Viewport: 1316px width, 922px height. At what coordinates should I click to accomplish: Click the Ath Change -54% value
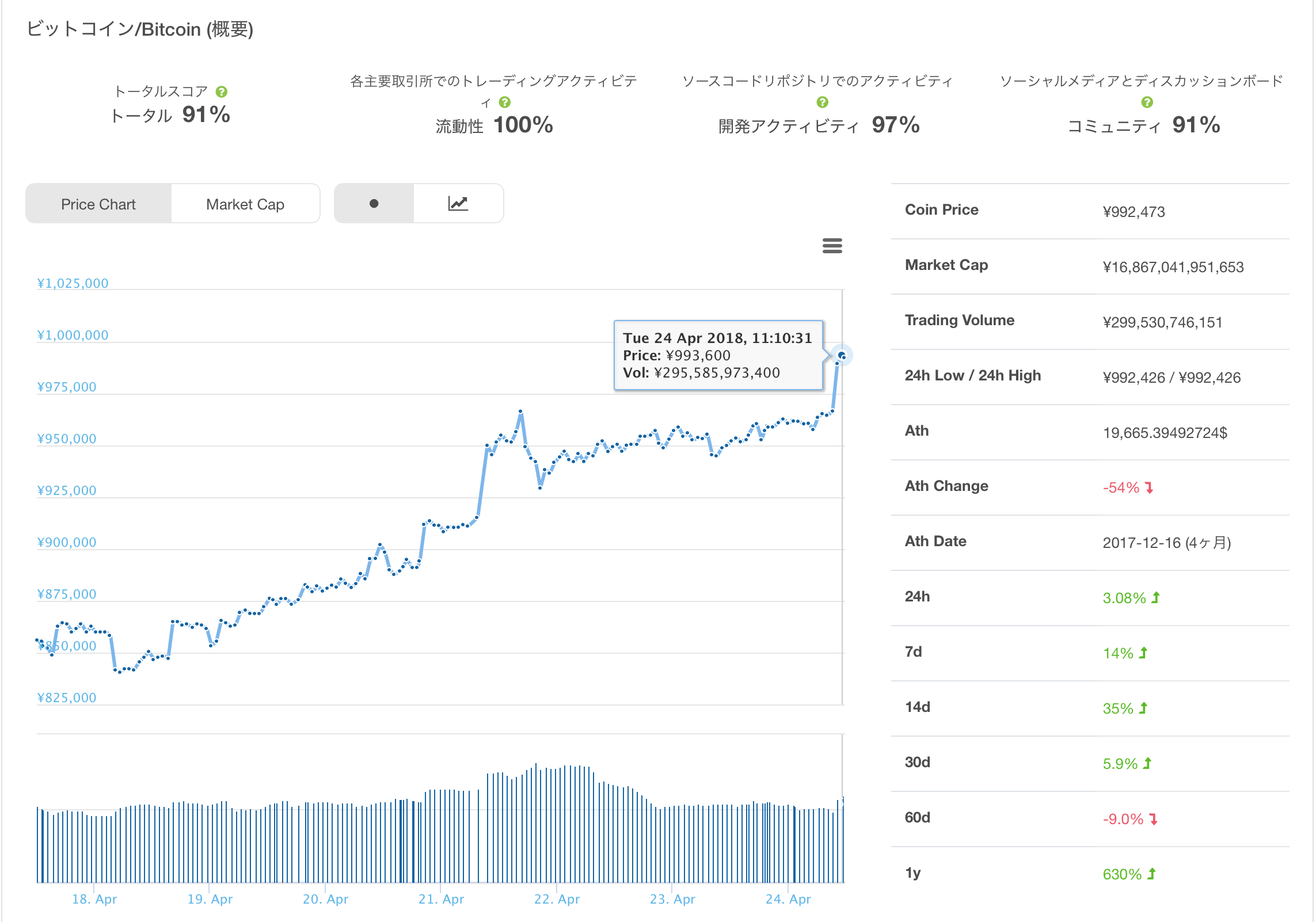pyautogui.click(x=1128, y=487)
